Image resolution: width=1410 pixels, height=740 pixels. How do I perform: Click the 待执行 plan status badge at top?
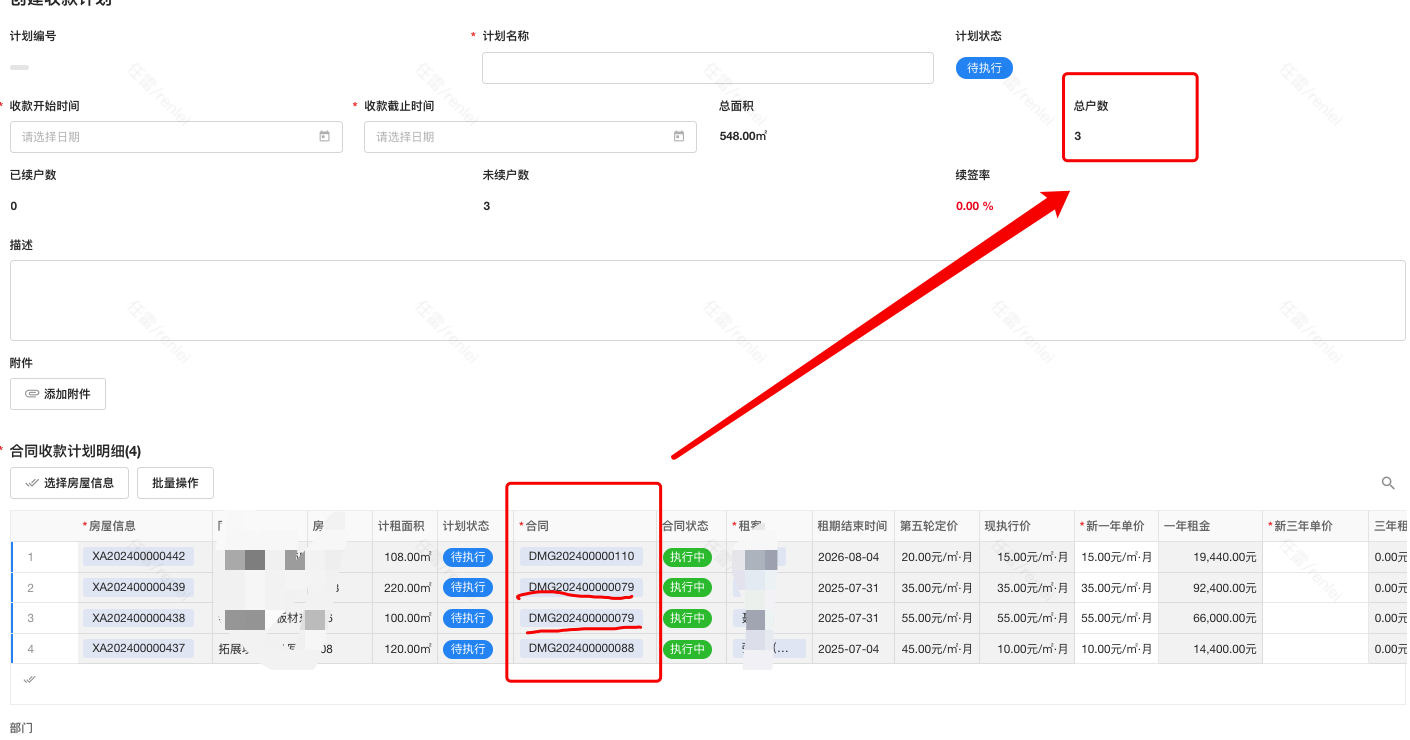[x=984, y=68]
